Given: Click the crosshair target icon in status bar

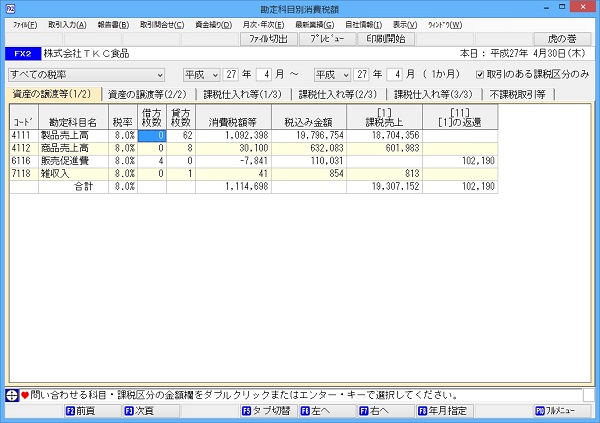Looking at the screenshot, I should pyautogui.click(x=12, y=395).
